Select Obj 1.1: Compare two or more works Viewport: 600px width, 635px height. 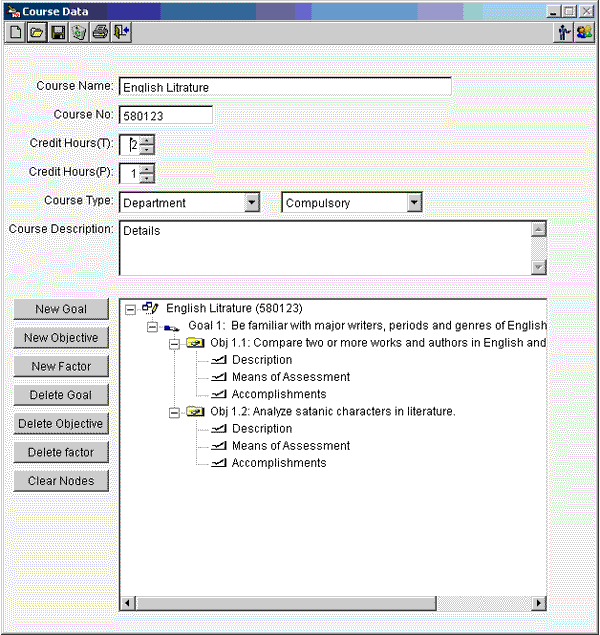378,343
